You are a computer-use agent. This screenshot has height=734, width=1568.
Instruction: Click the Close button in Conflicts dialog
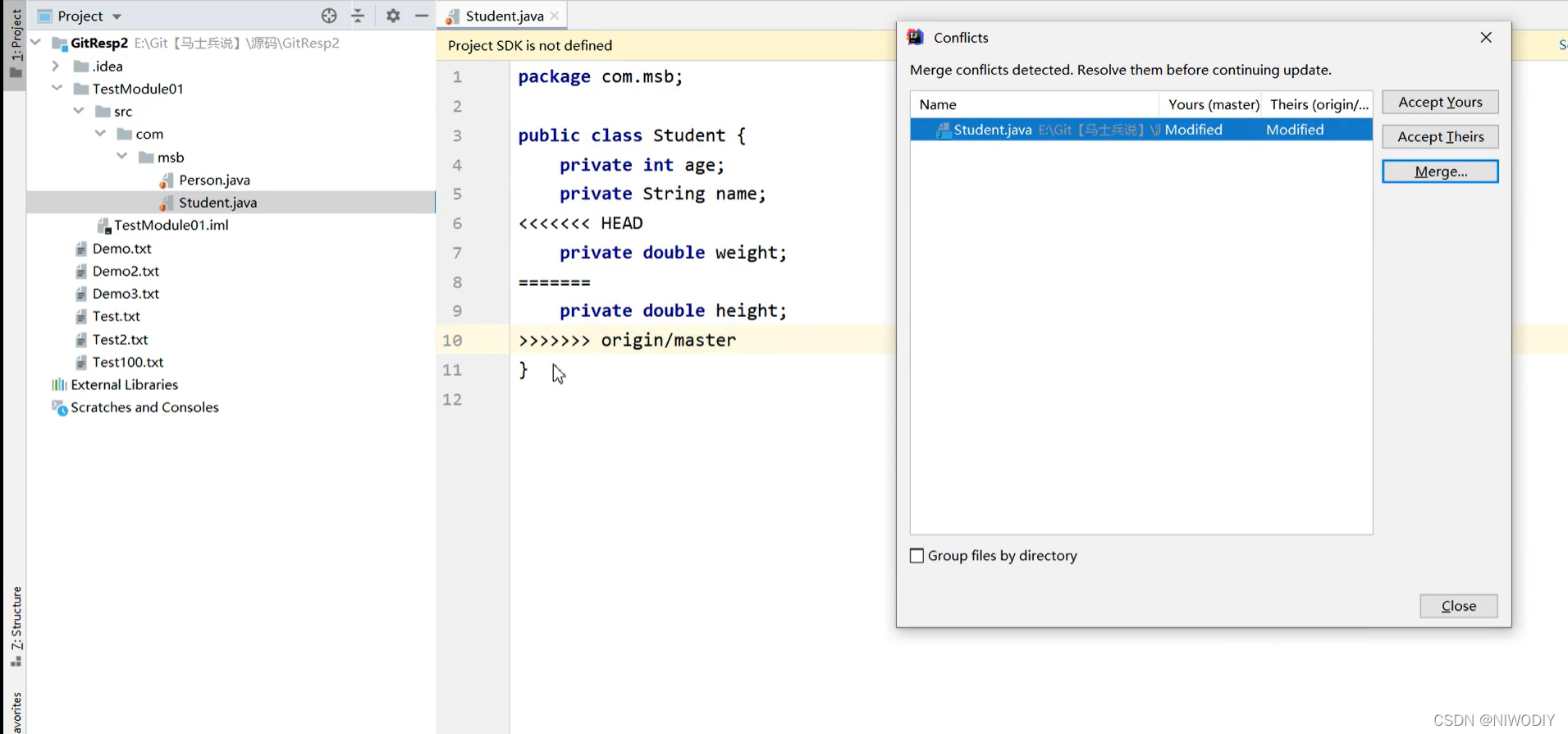1458,606
